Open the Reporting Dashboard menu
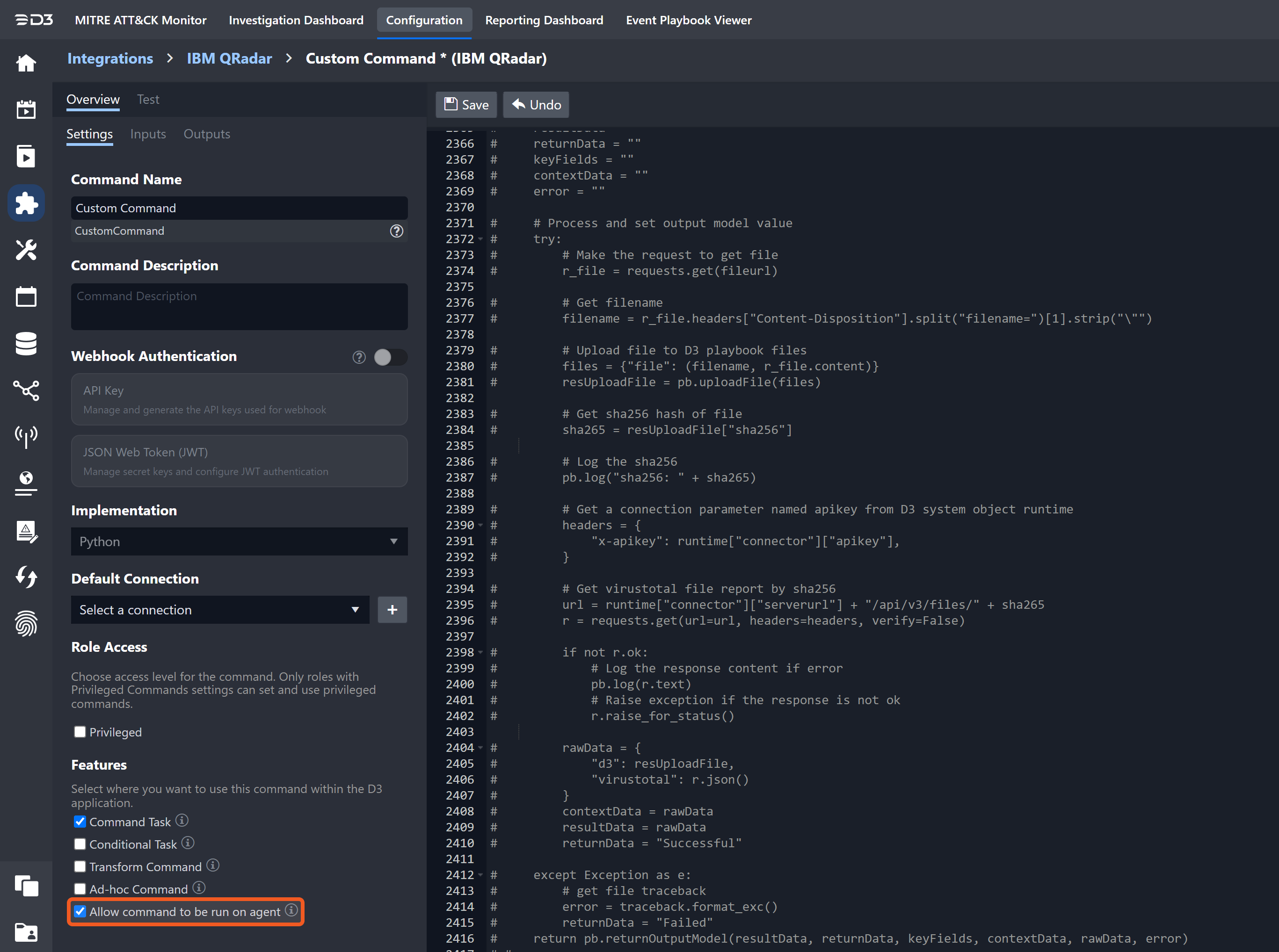1279x952 pixels. tap(544, 20)
